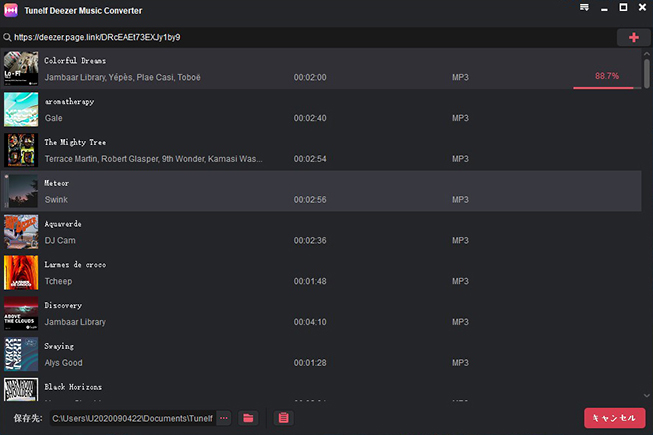This screenshot has height=435, width=653.
Task: Click the Aquaverde track title
Action: 63,224
